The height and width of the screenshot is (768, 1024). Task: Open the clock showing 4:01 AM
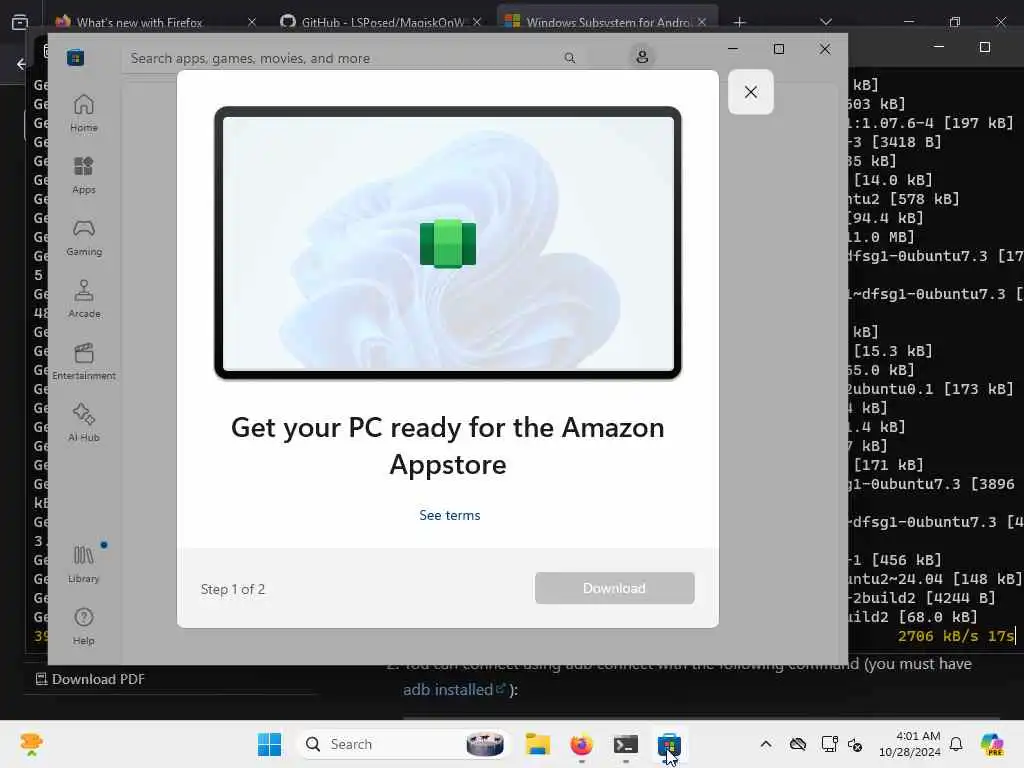pos(910,744)
